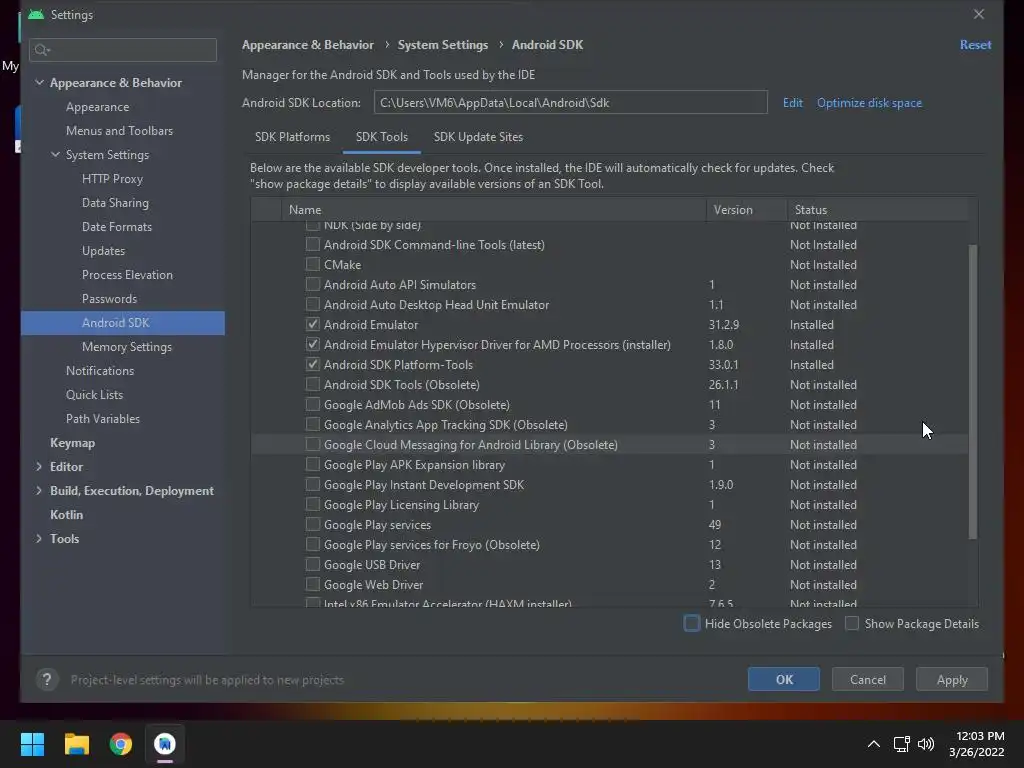The width and height of the screenshot is (1024, 768).
Task: Enable Android Auto API Simulators checkbox
Action: click(313, 284)
